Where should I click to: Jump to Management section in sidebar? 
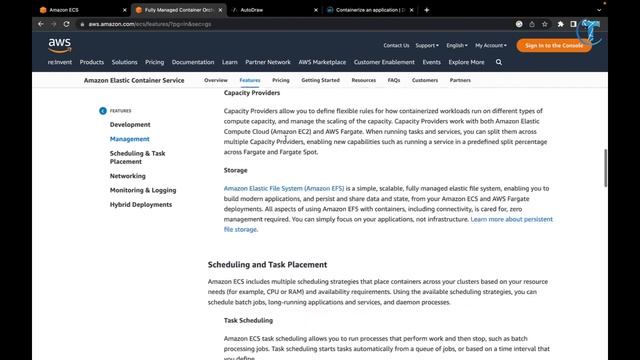(x=129, y=139)
